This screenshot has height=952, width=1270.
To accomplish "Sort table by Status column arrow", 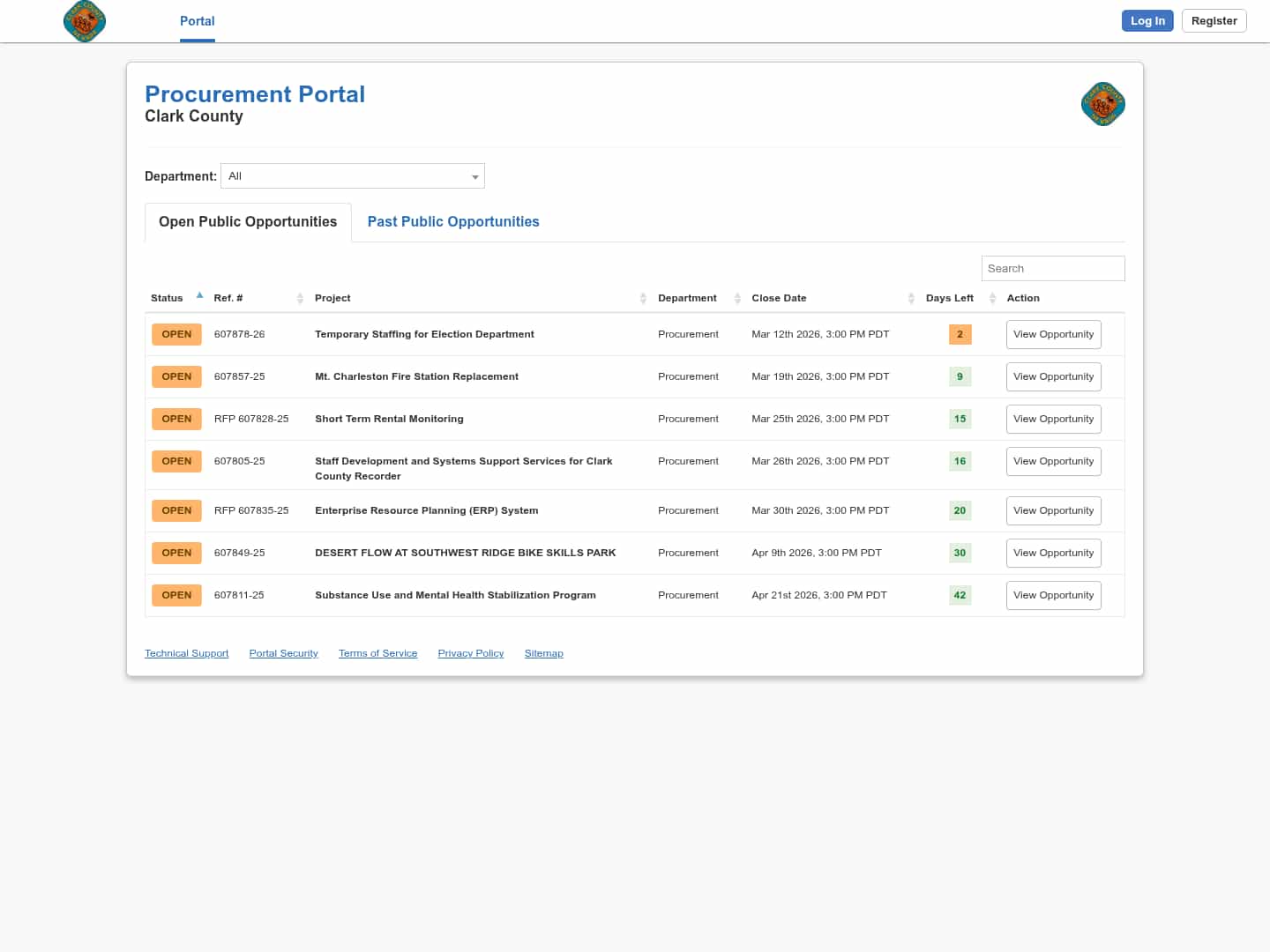I will 200,296.
